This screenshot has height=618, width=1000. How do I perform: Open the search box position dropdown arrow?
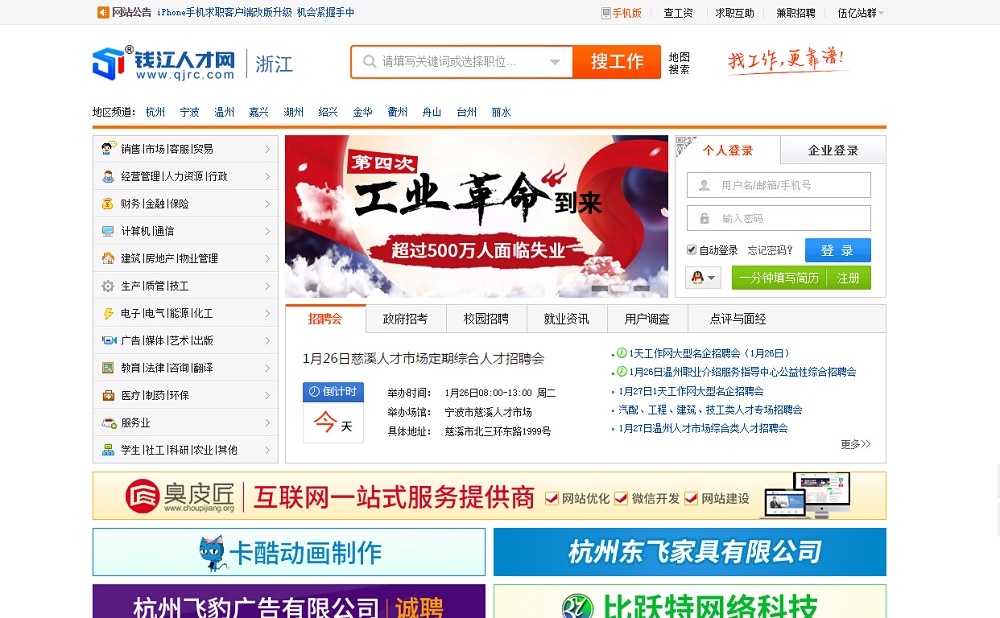pos(555,62)
